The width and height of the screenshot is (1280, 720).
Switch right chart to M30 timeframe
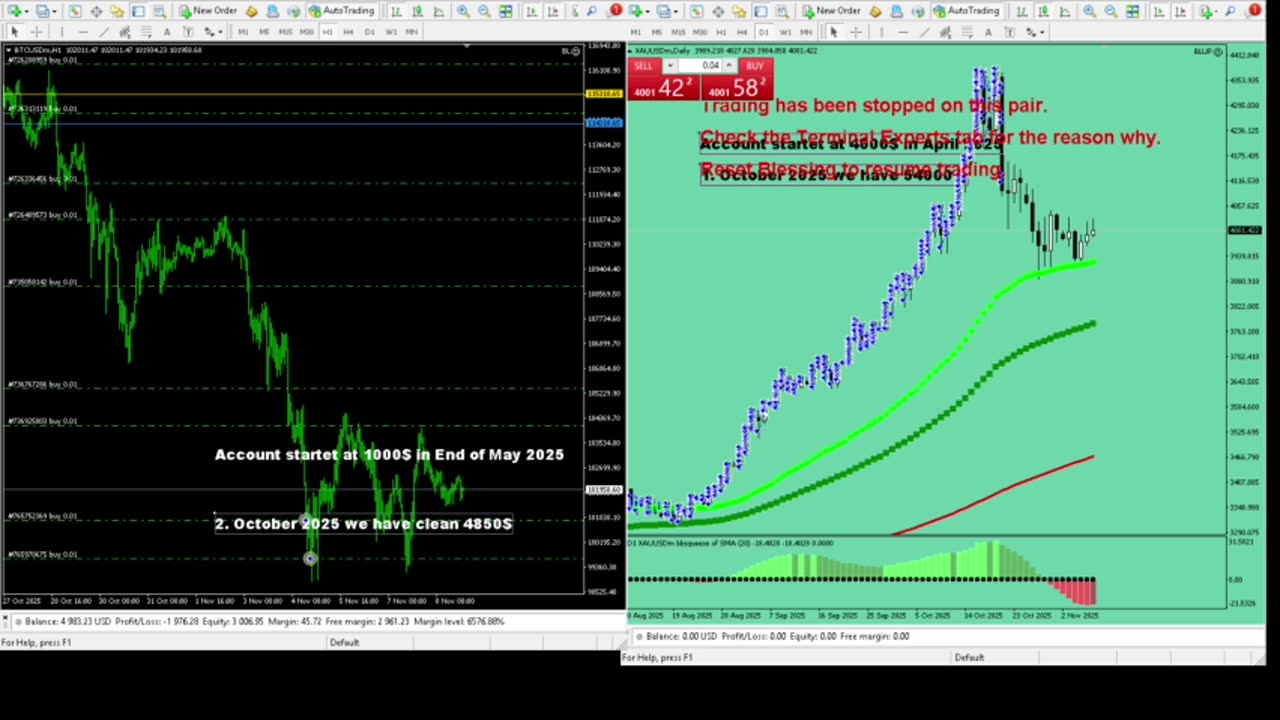[700, 32]
